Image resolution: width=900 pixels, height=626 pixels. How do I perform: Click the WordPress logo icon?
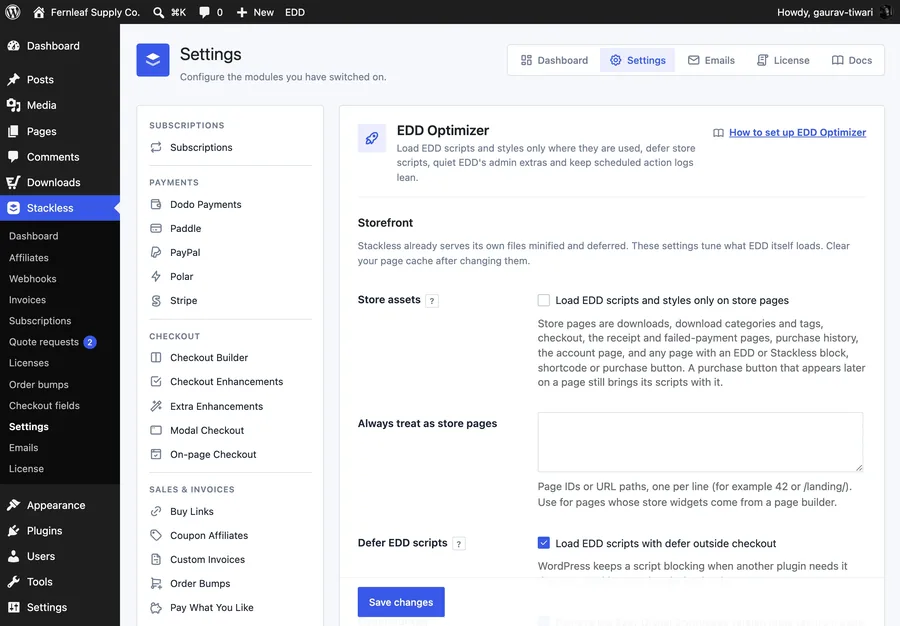[13, 12]
